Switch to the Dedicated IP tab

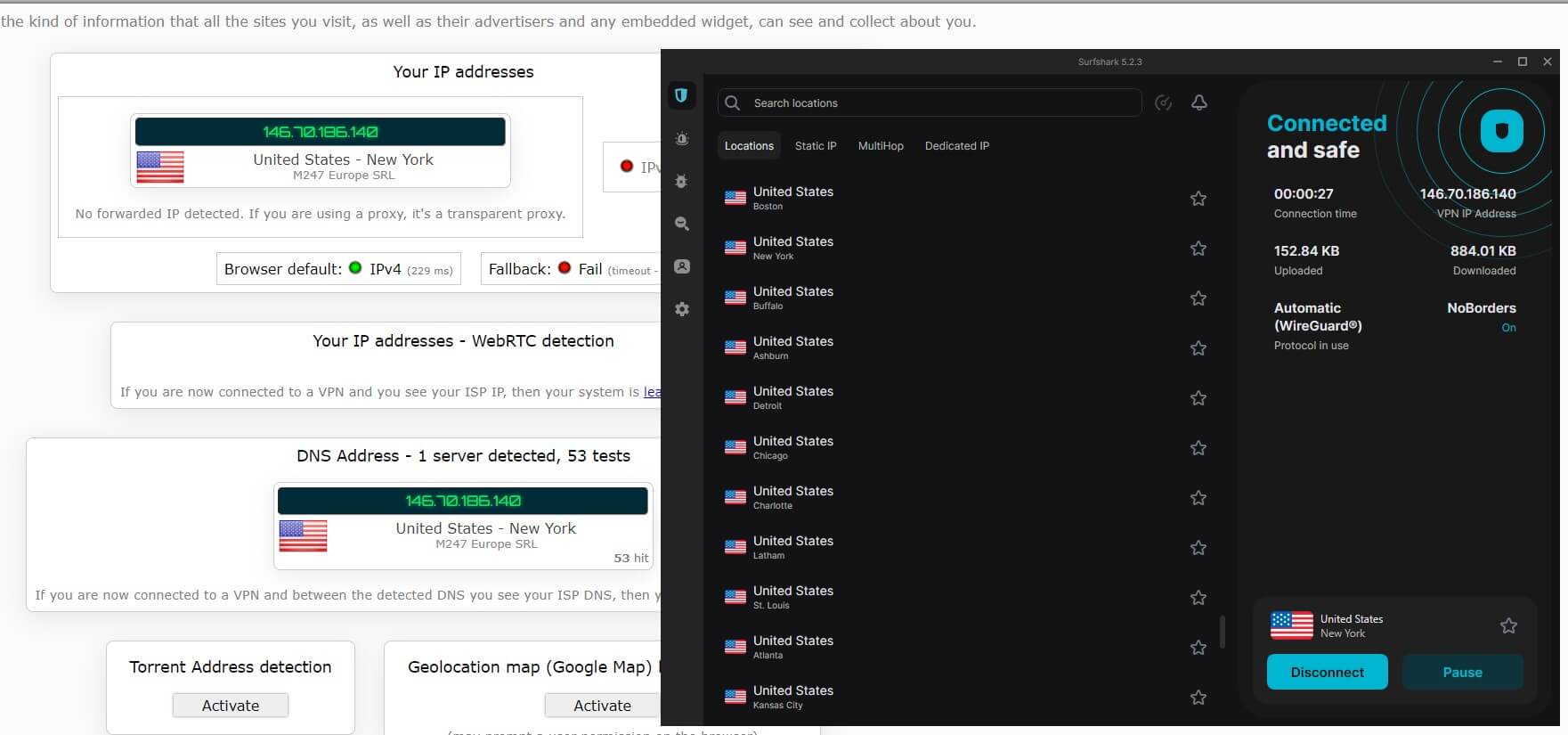tap(957, 146)
